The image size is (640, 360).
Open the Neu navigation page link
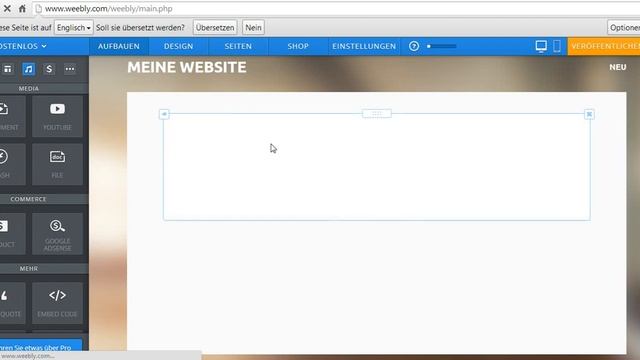618,67
